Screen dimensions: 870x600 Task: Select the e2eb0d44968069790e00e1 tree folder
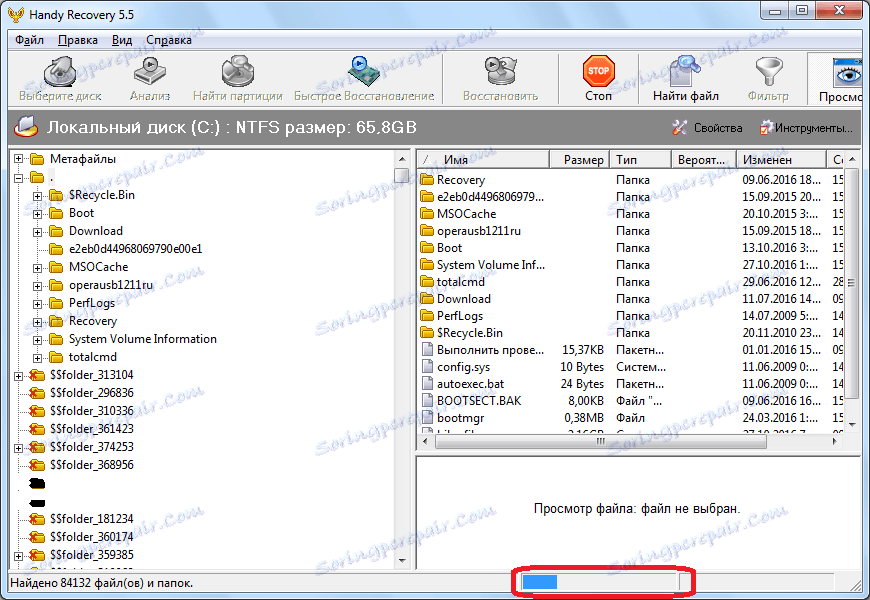(135, 249)
